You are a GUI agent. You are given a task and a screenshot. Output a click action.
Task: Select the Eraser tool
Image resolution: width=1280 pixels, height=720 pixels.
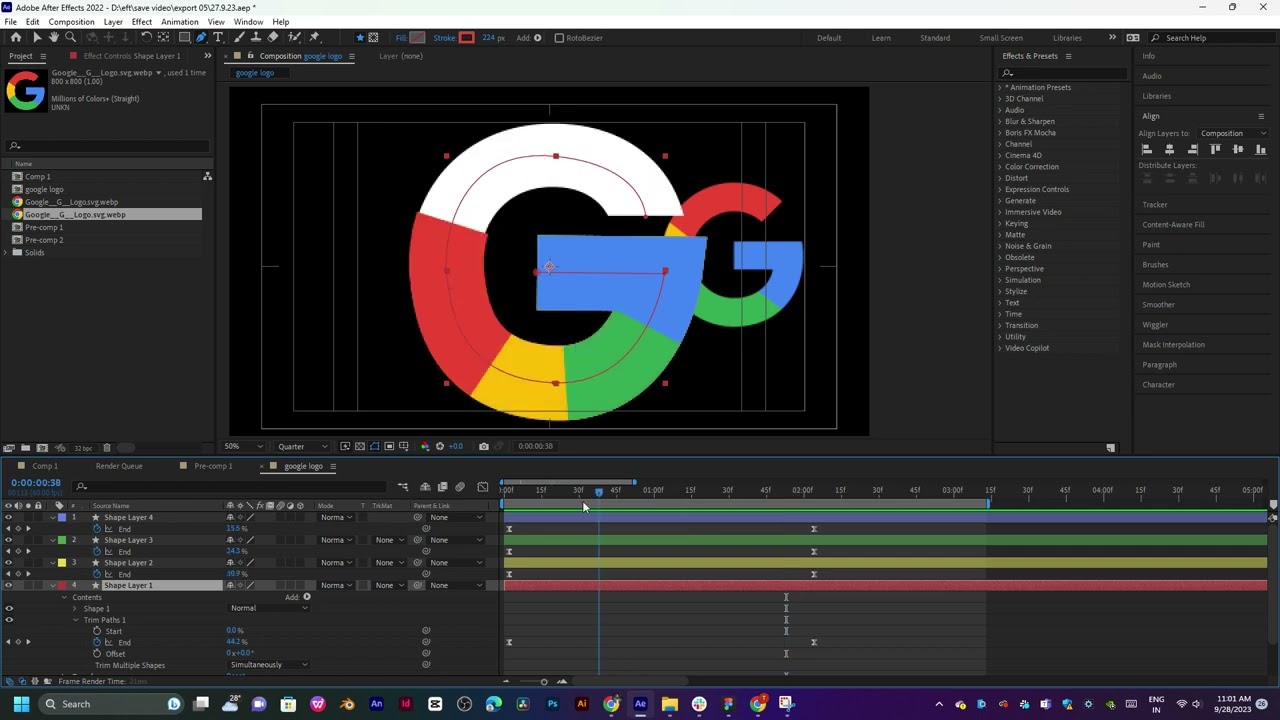pos(273,38)
